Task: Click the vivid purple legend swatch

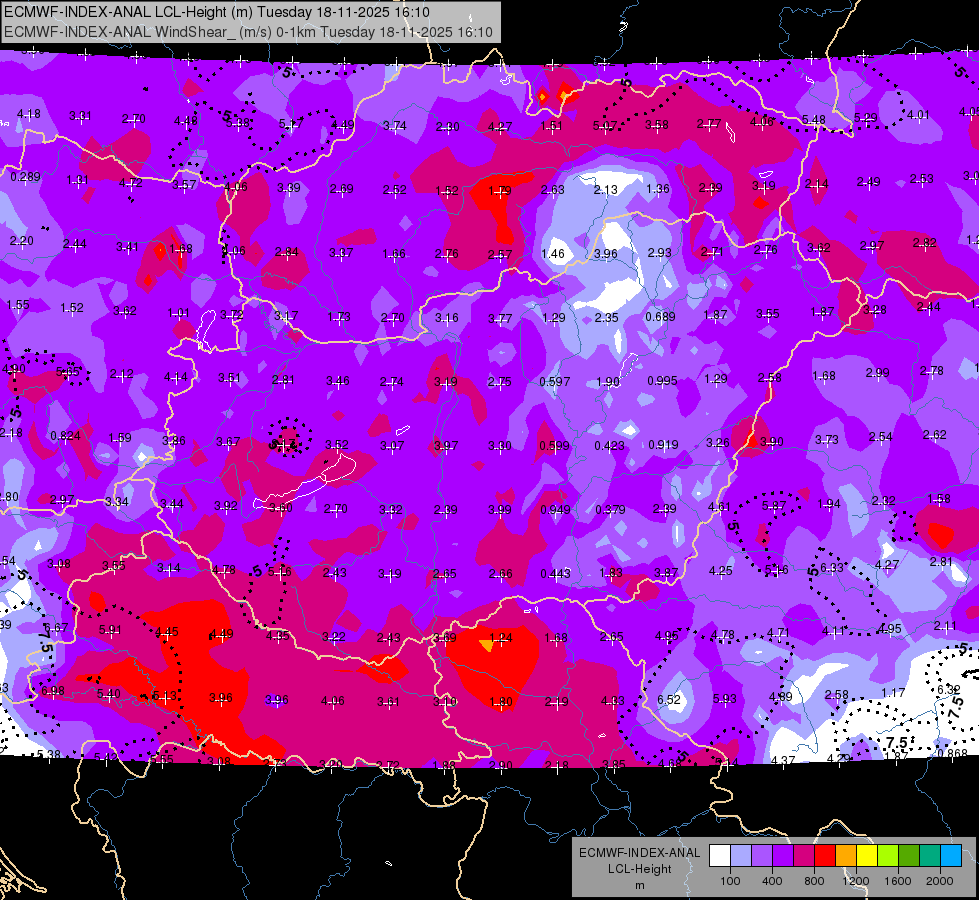Action: click(x=783, y=856)
